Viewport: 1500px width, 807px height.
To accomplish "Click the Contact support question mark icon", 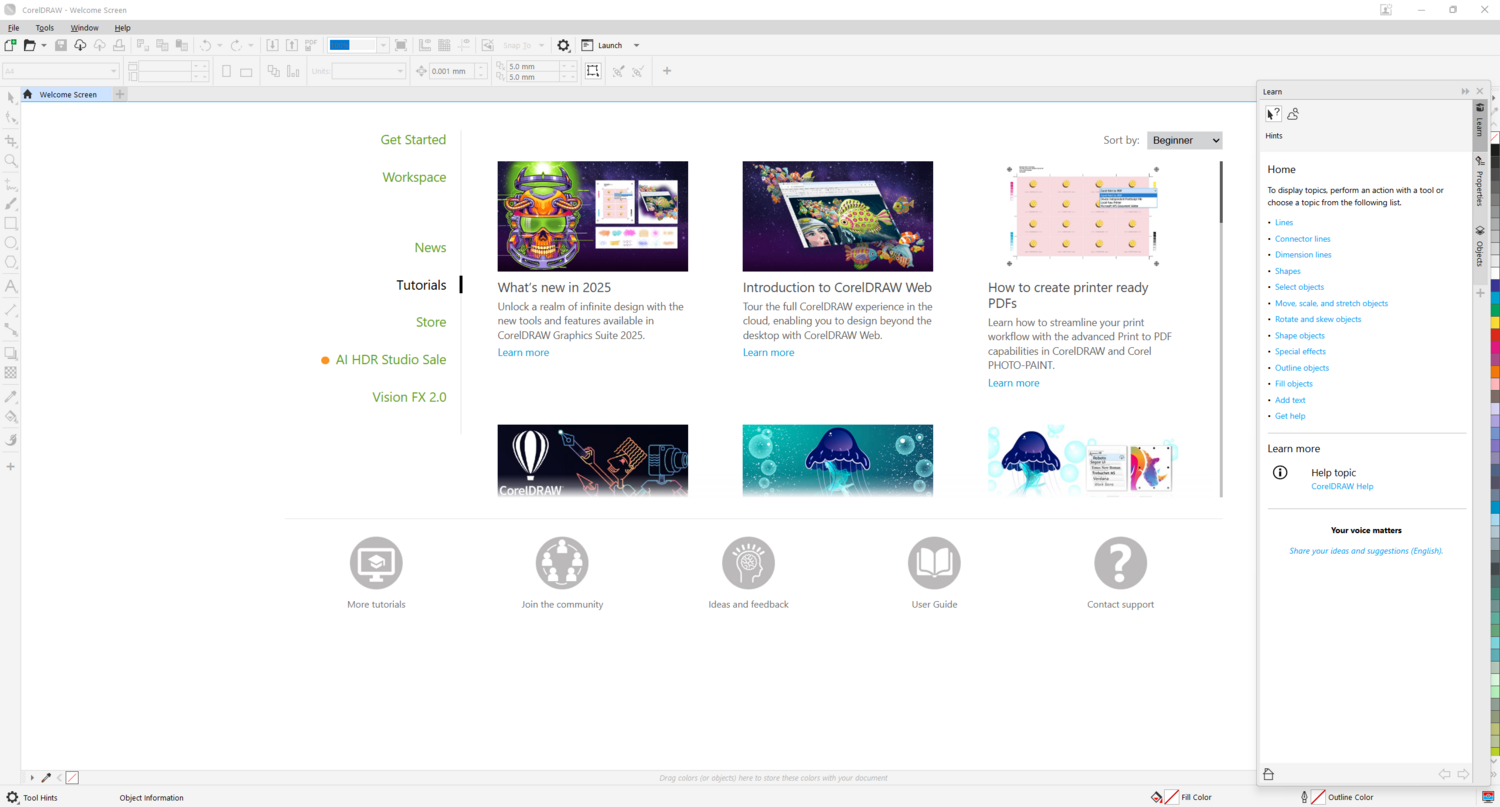I will pyautogui.click(x=1120, y=563).
